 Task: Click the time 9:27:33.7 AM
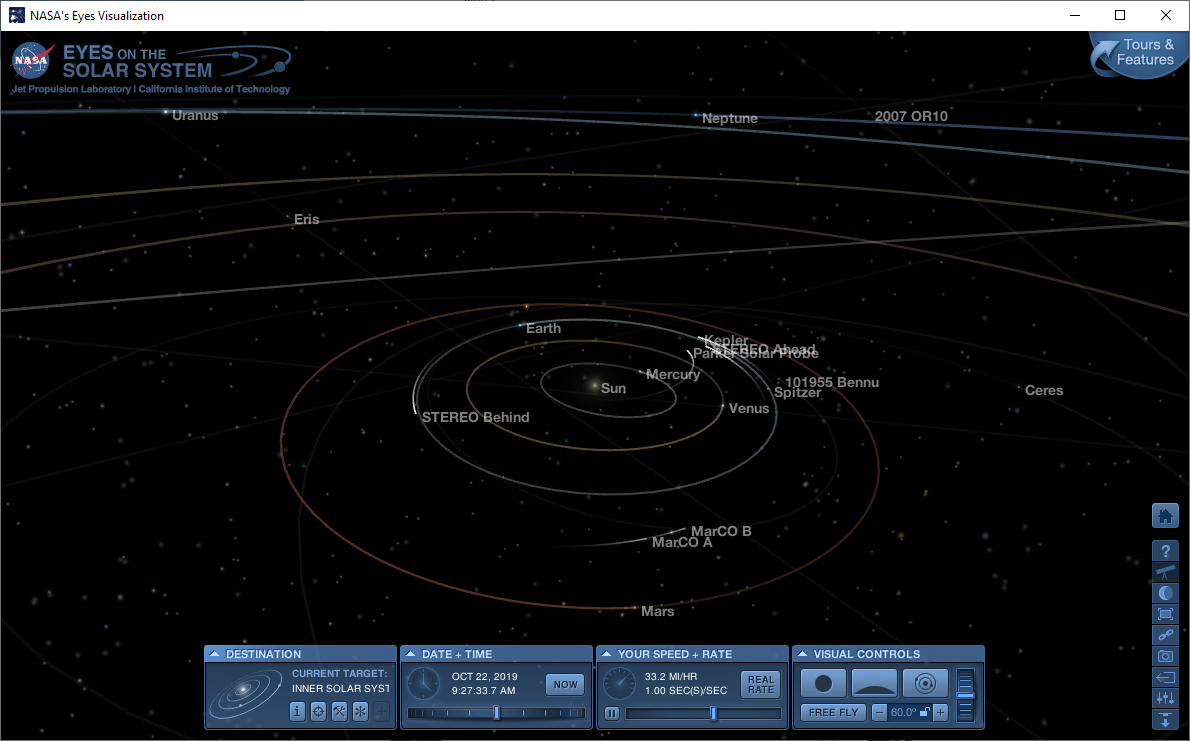point(483,691)
